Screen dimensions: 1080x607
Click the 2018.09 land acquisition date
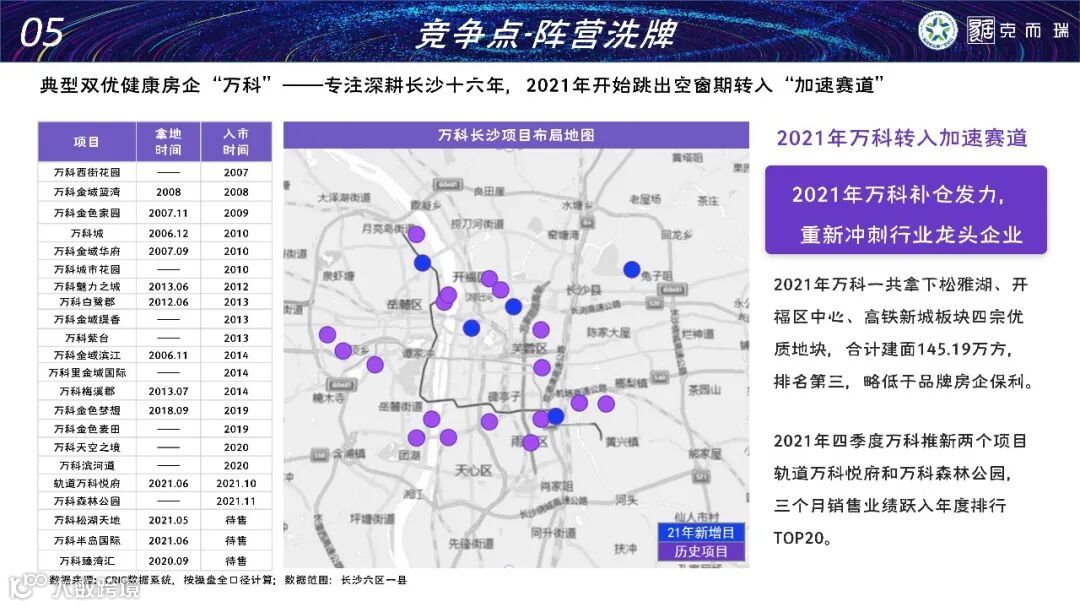[x=168, y=410]
